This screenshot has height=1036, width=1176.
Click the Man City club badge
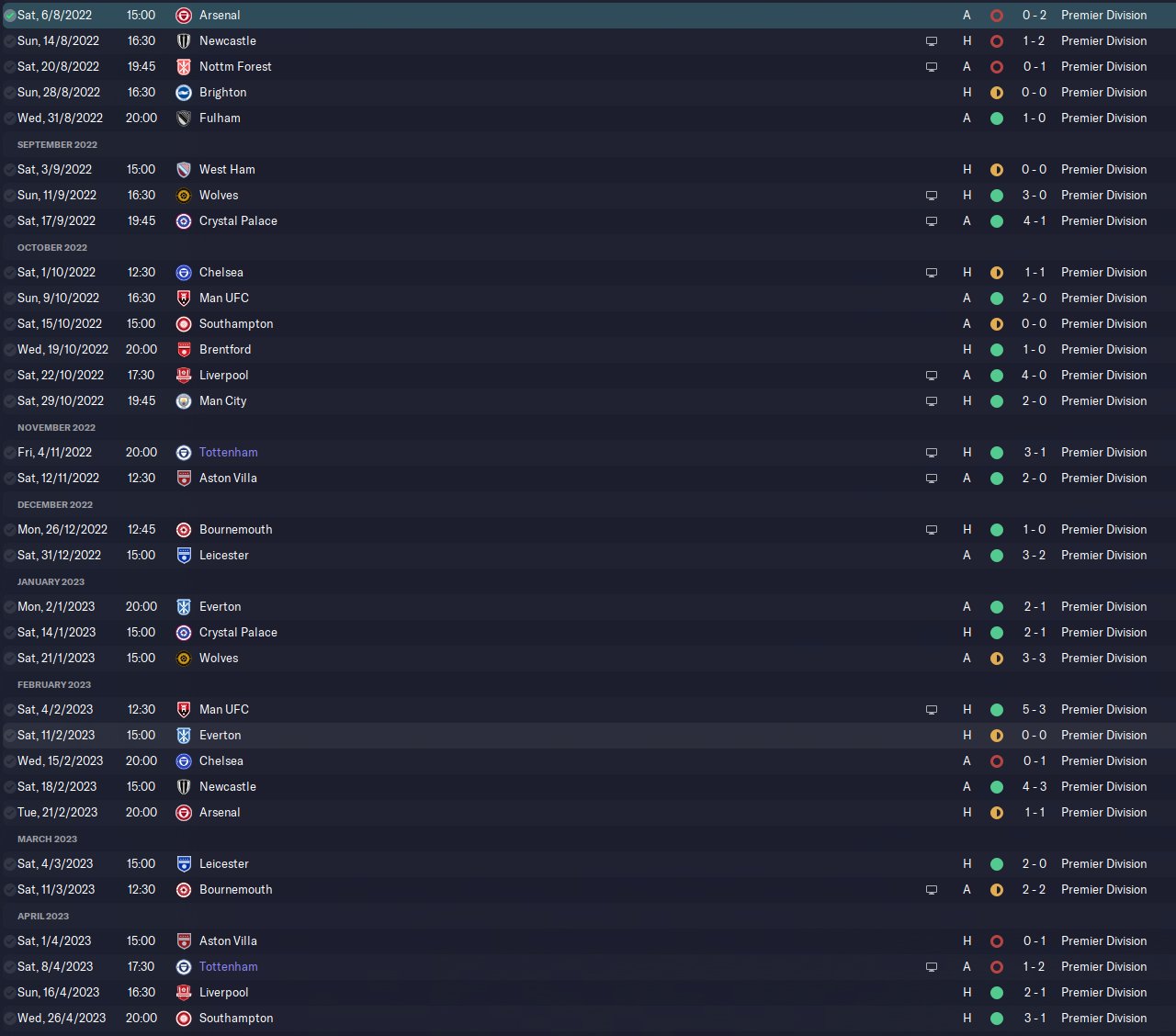pos(184,401)
